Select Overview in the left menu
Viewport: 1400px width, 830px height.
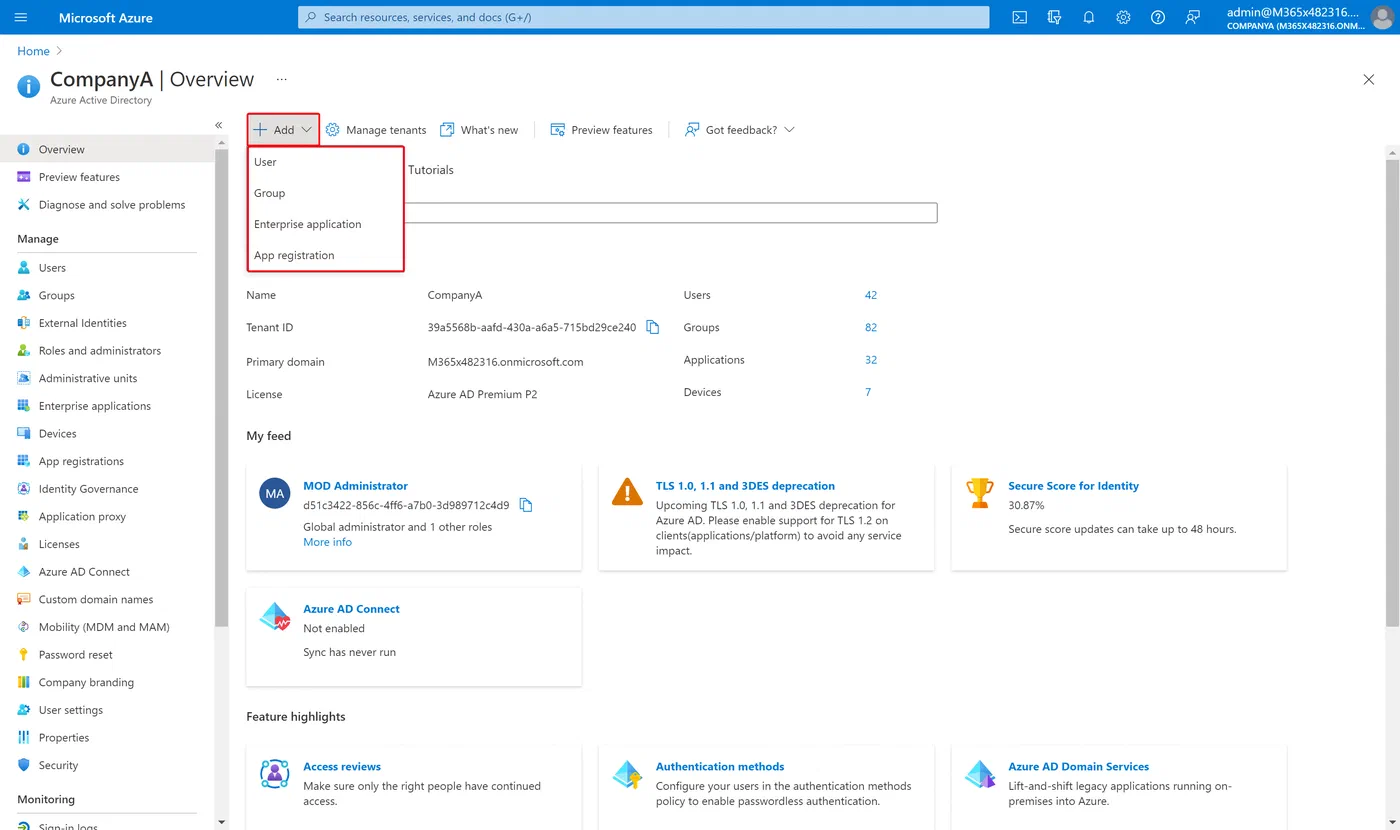[x=107, y=149]
